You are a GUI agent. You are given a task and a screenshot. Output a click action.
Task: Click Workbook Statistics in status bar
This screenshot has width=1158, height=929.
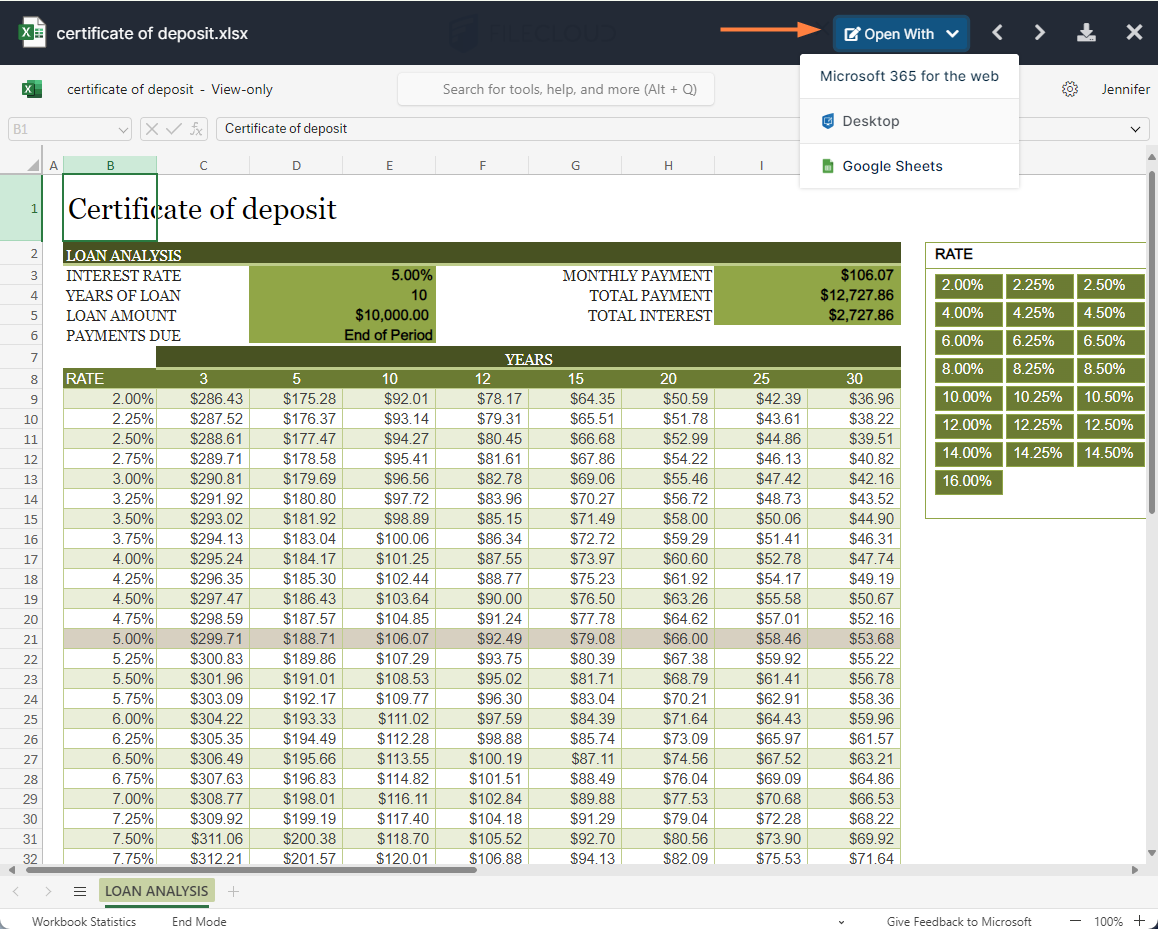tap(84, 921)
